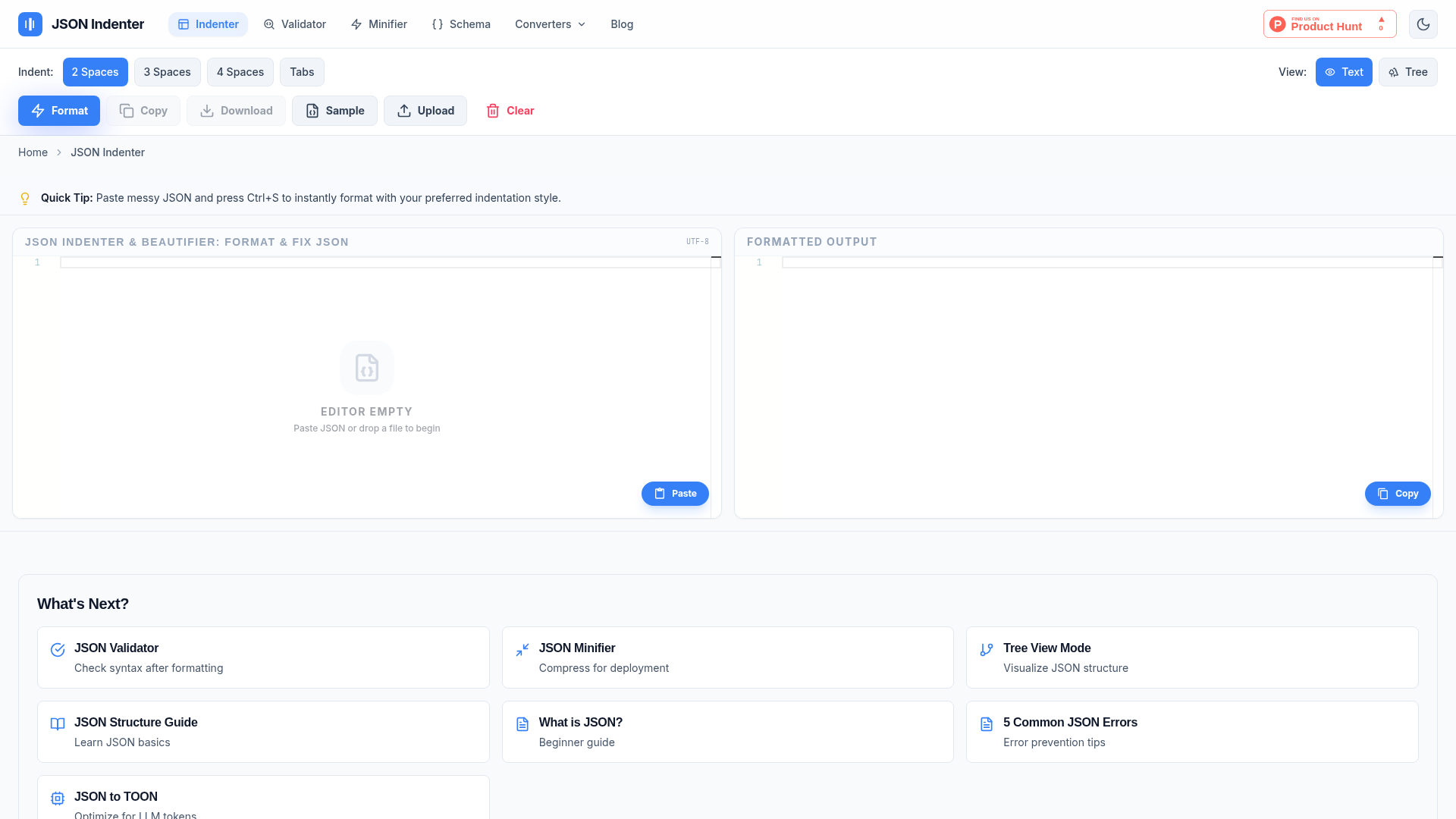
Task: Switch view to Text mode
Action: coord(1344,72)
